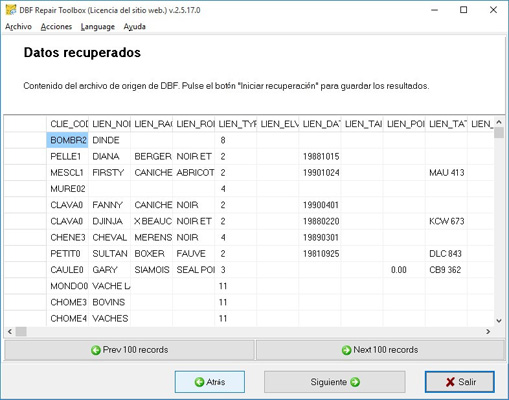Click the MAU 413 cell
This screenshot has width=509, height=400.
click(446, 173)
